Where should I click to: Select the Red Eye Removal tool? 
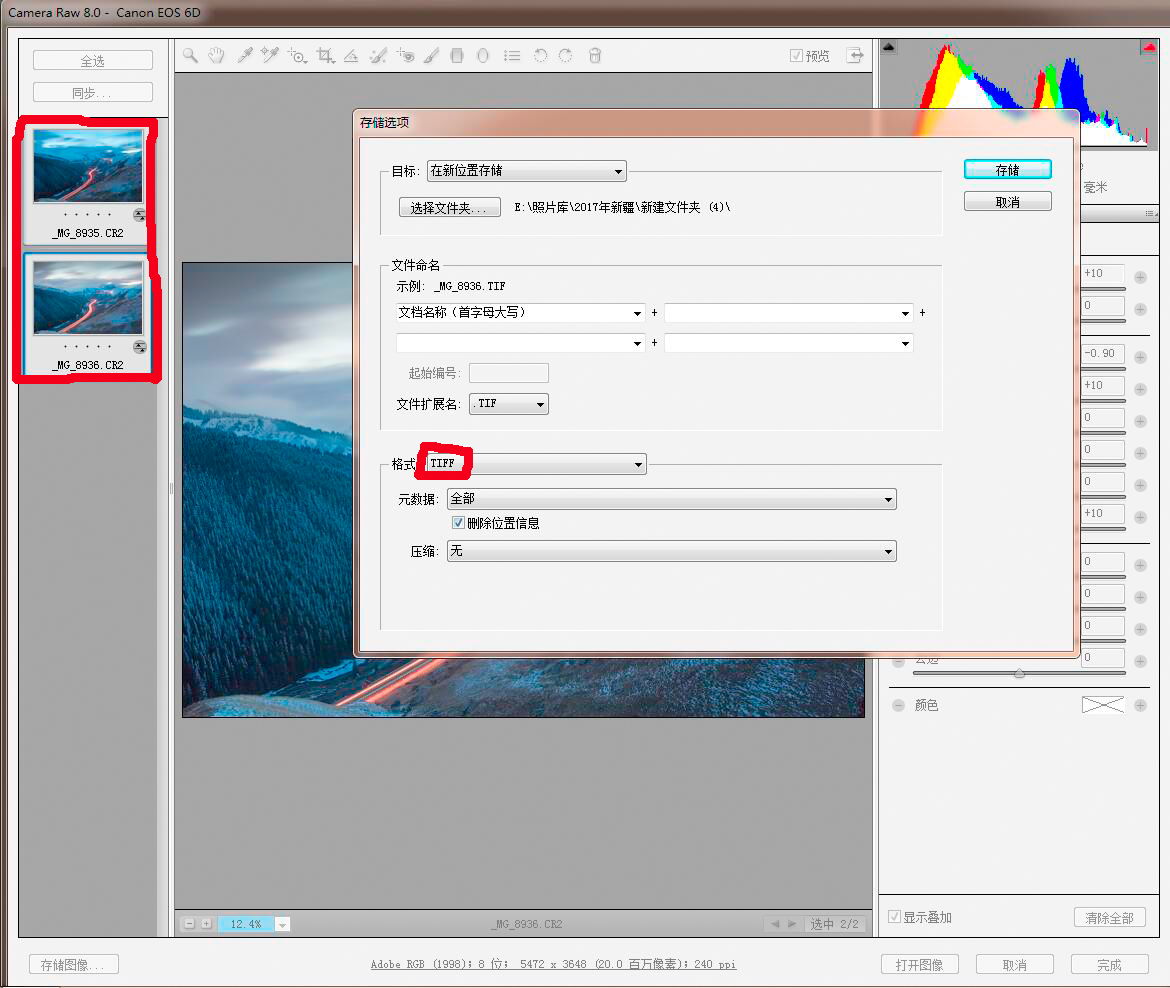pos(406,55)
